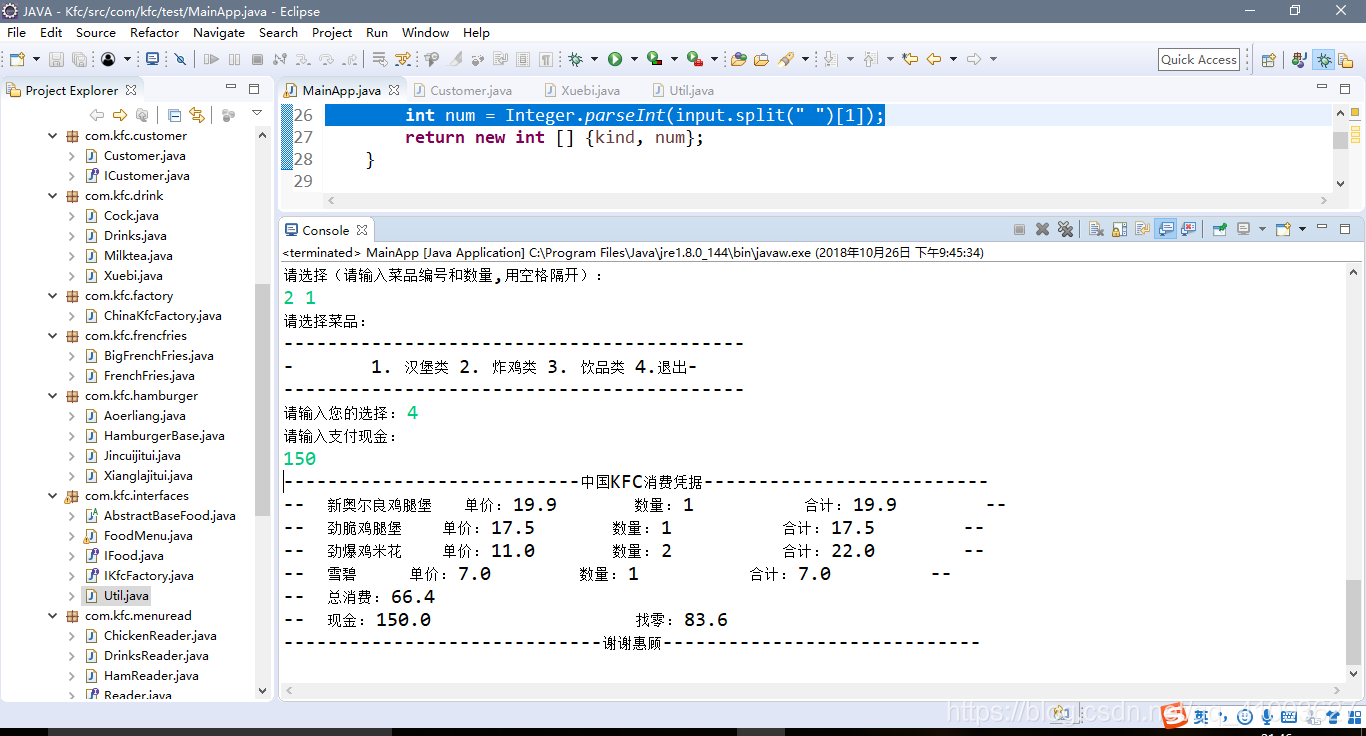1366x736 pixels.
Task: Toggle Block Selection Mode icon
Action: [x=523, y=59]
